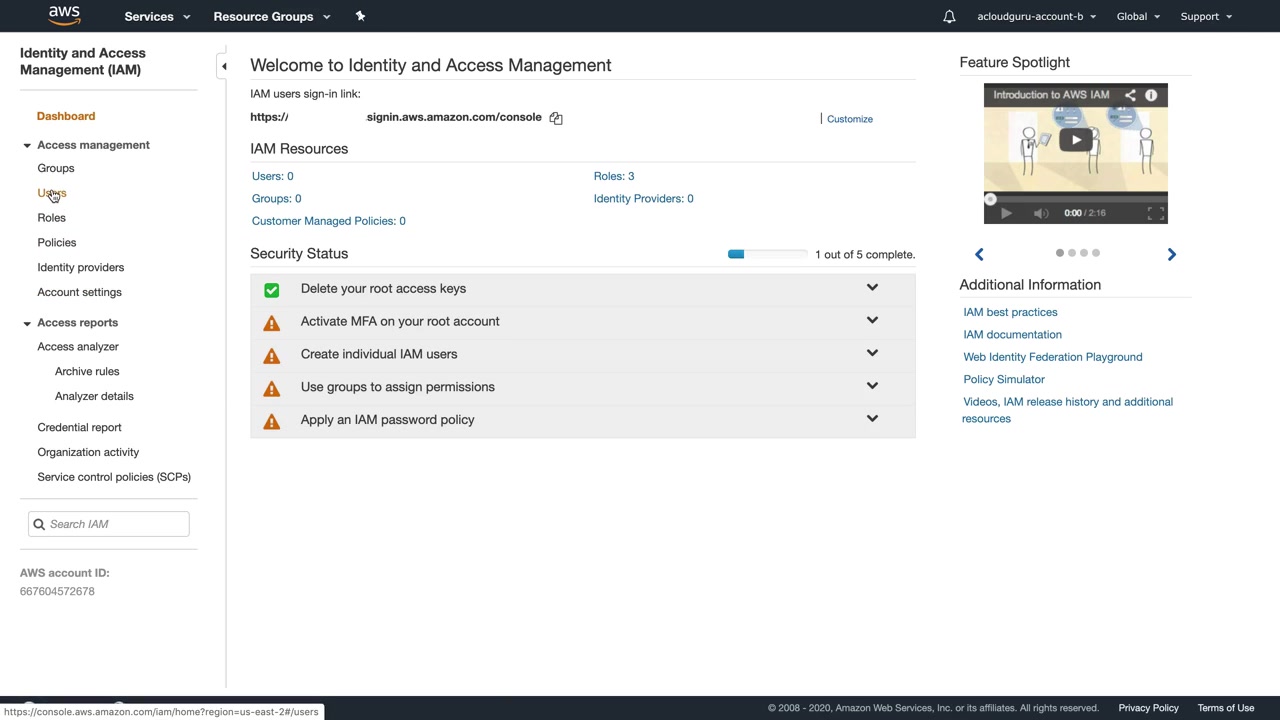Collapse the IAM sidebar with the arrow
The width and height of the screenshot is (1280, 720).
coord(224,66)
